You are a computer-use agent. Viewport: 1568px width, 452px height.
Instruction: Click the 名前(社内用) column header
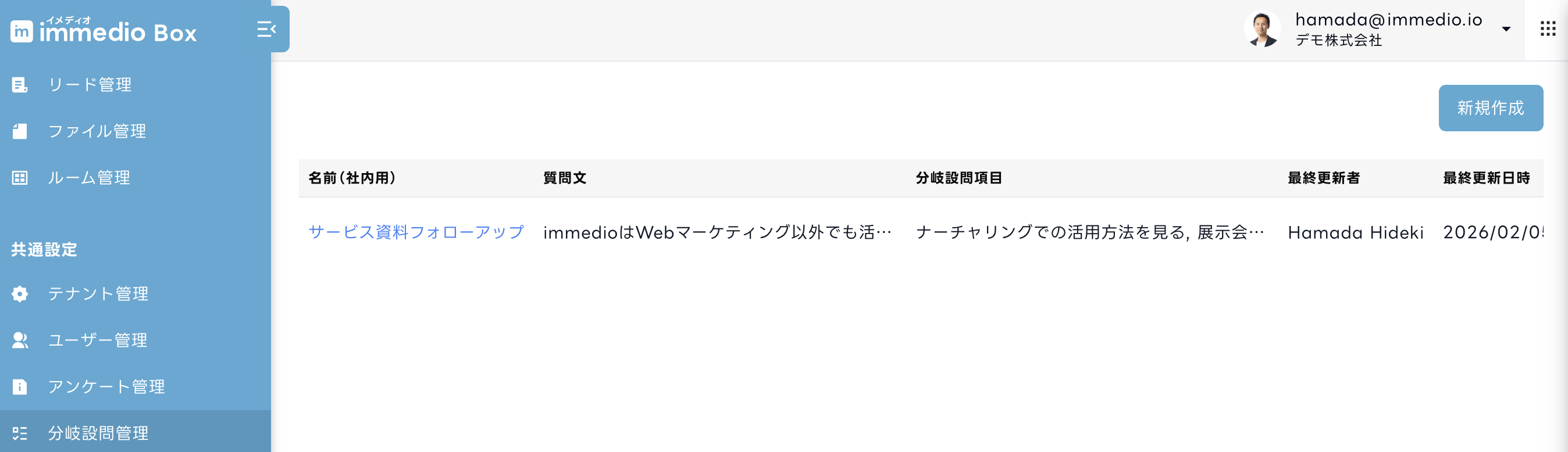352,178
